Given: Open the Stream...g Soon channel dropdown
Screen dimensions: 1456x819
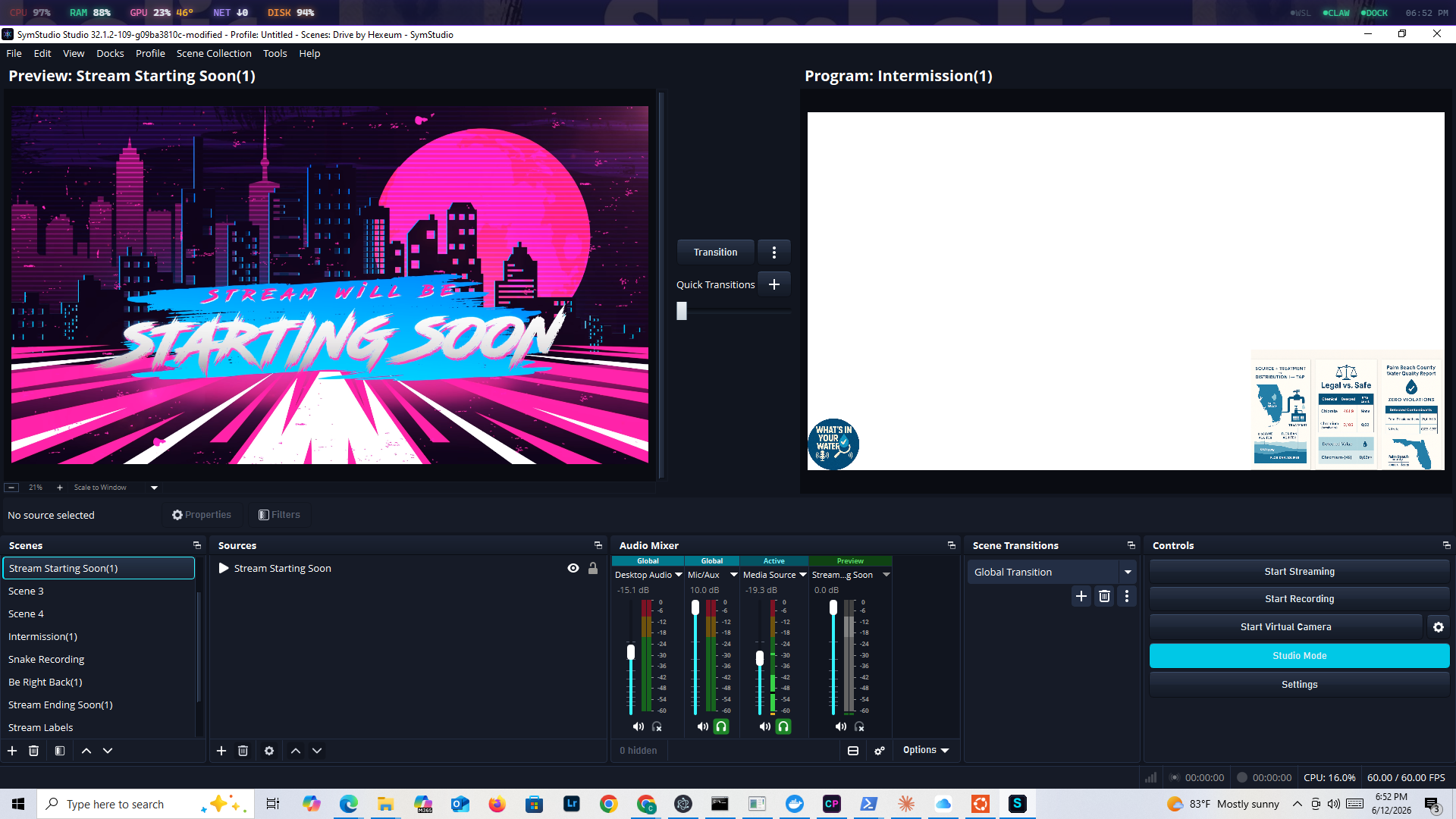Looking at the screenshot, I should pos(886,575).
